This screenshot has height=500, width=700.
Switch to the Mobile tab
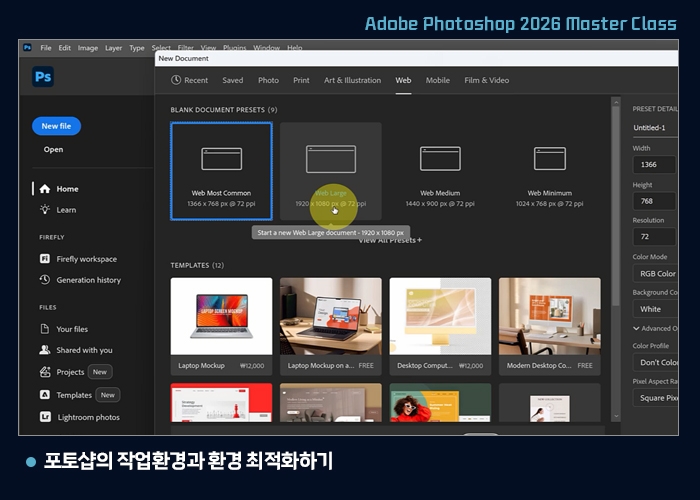[x=438, y=80]
